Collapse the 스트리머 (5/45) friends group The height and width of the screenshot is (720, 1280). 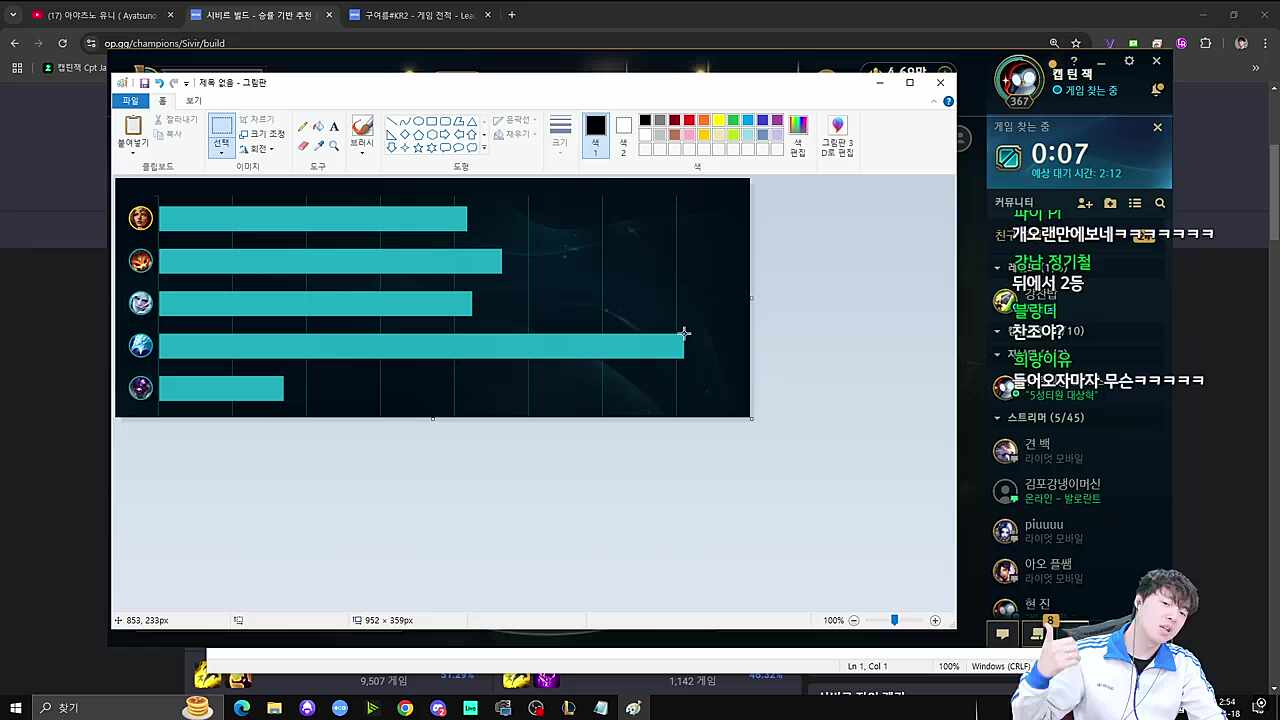coord(997,418)
